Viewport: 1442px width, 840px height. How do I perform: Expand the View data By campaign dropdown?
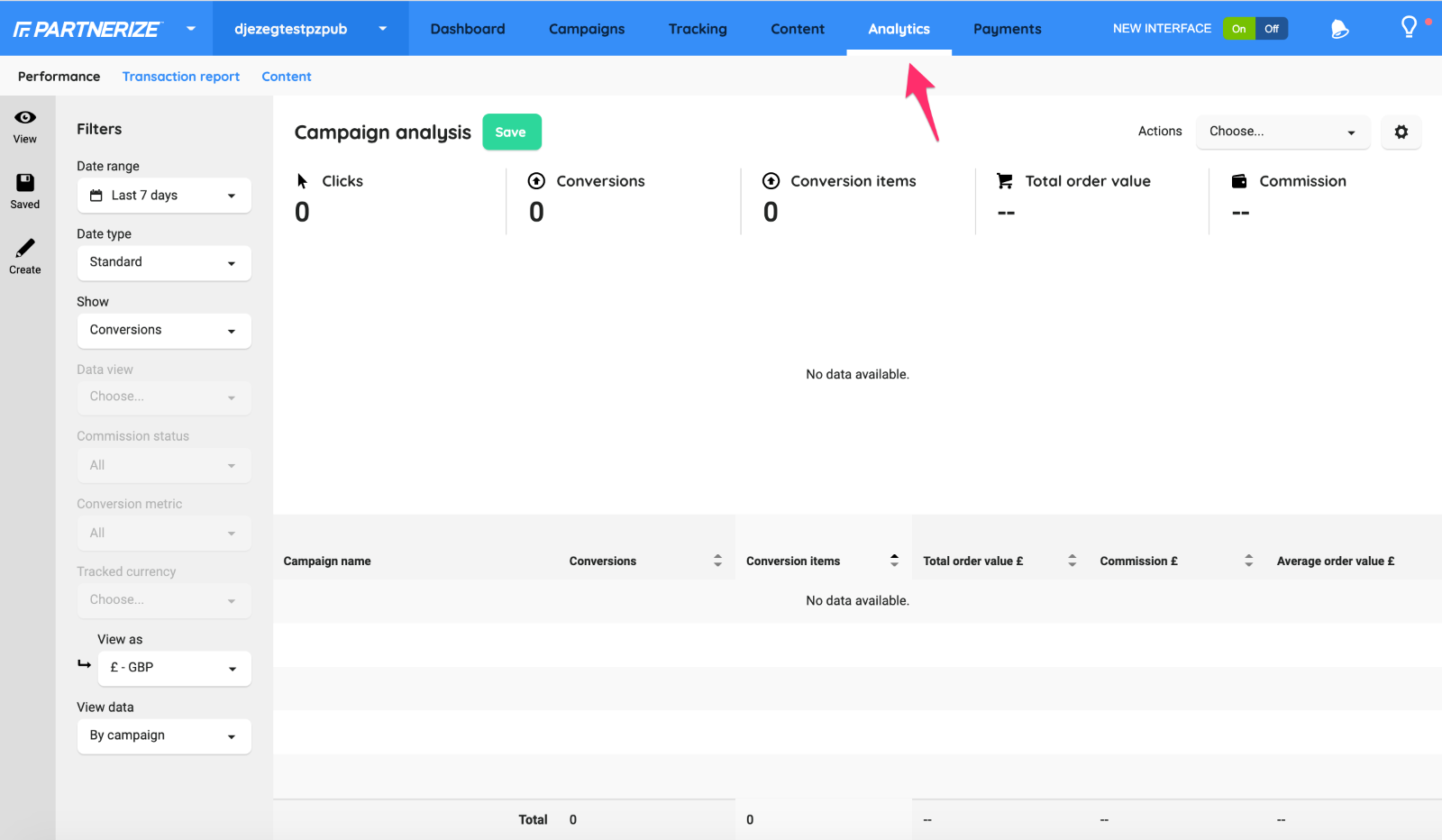(x=164, y=735)
